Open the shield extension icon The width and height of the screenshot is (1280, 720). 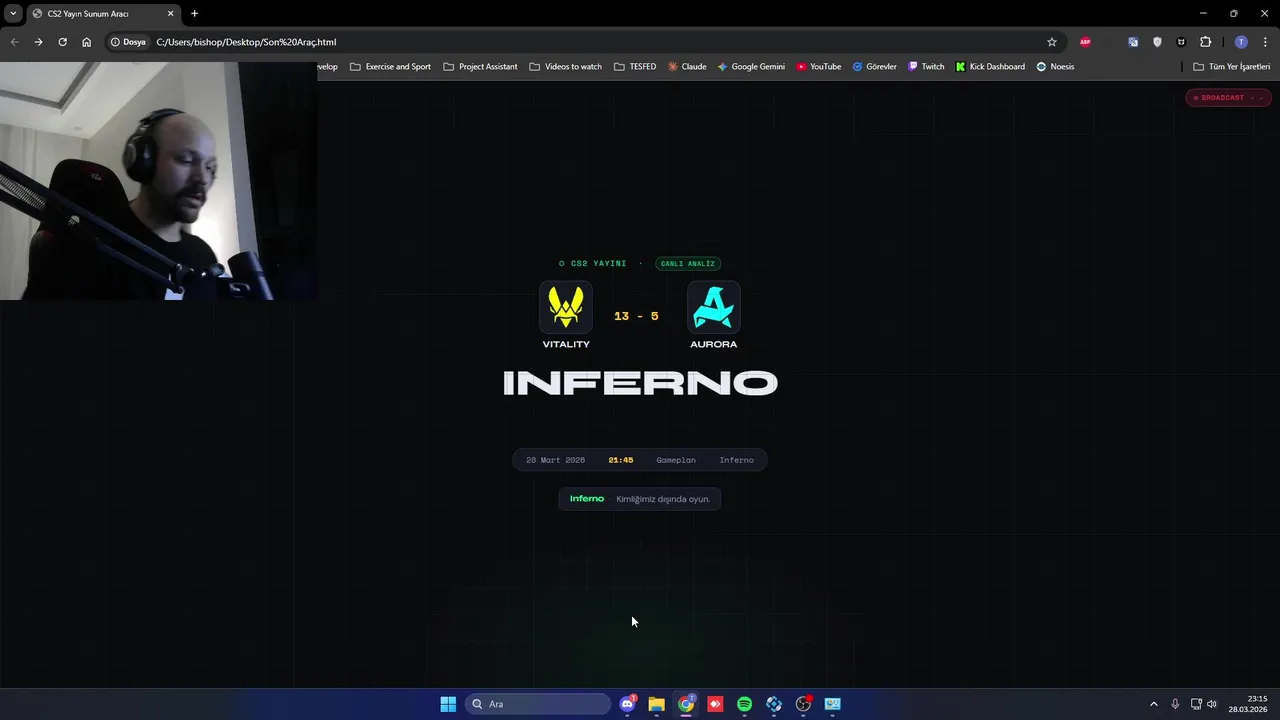click(x=1157, y=42)
